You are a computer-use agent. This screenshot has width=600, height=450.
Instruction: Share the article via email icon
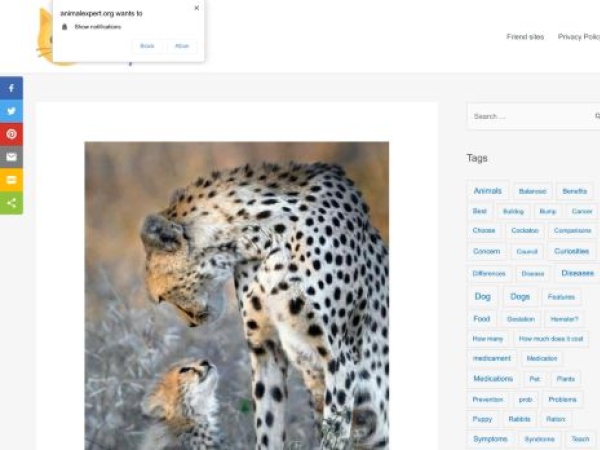coord(11,157)
